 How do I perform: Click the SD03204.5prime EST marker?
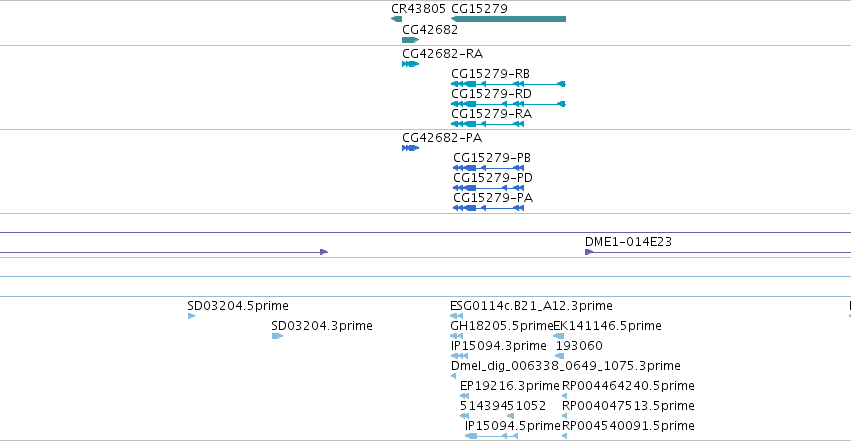(191, 316)
